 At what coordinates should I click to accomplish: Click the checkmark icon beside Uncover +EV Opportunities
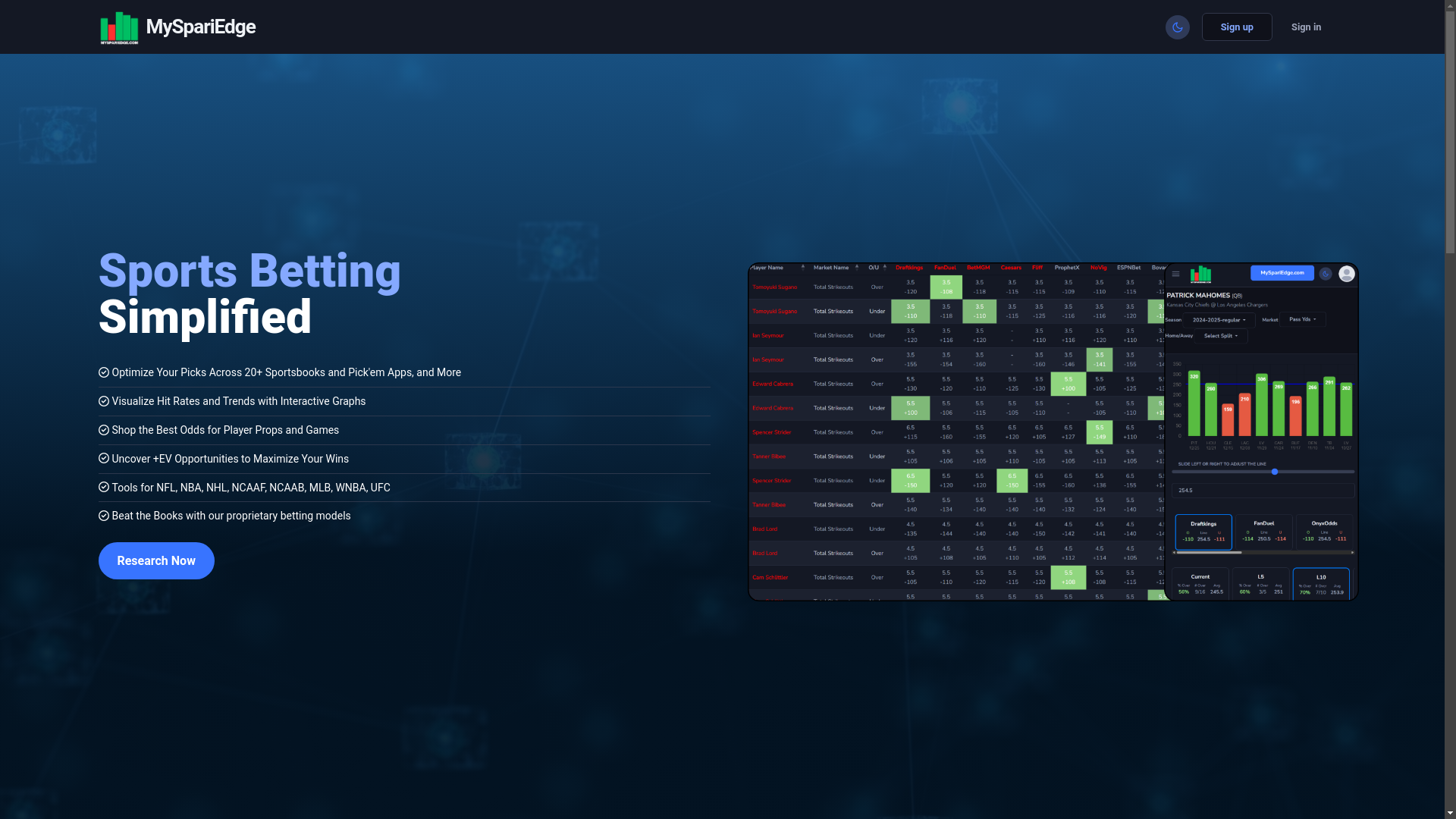(104, 459)
